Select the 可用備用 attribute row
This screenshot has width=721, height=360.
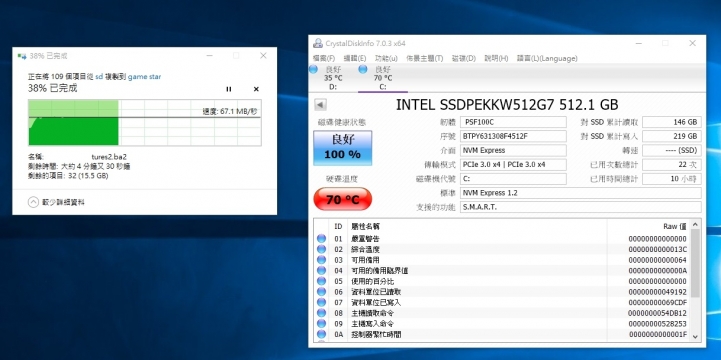pyautogui.click(x=502, y=260)
